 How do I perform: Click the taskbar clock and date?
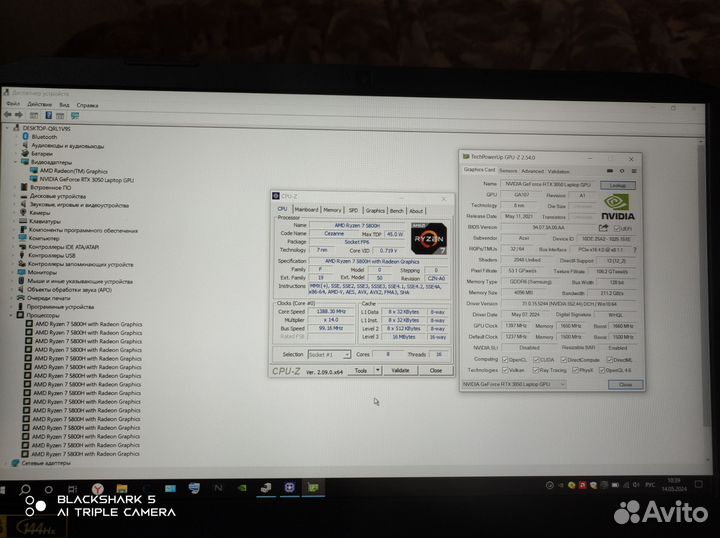pyautogui.click(x=674, y=485)
